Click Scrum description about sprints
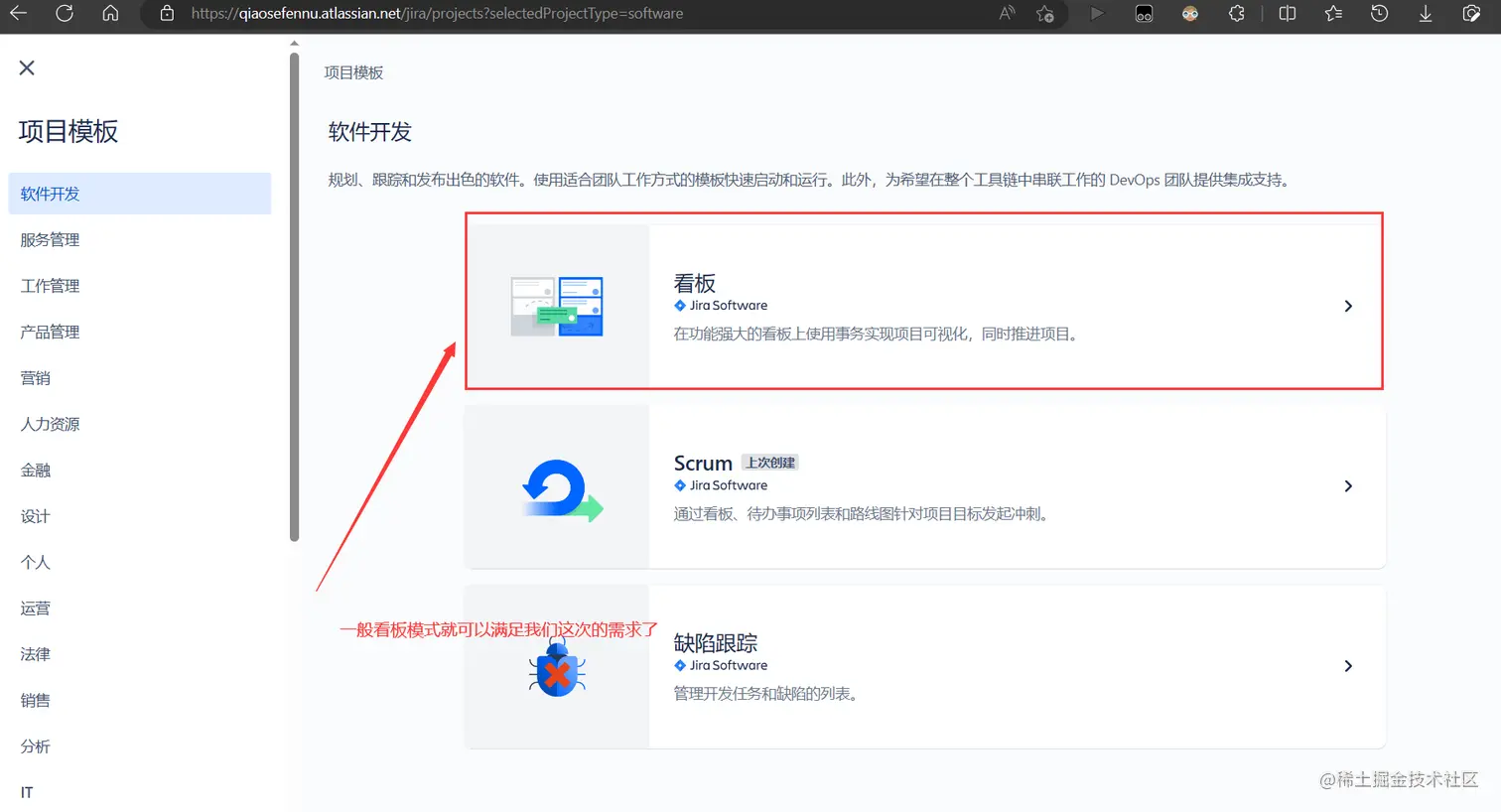1501x812 pixels. tap(863, 514)
